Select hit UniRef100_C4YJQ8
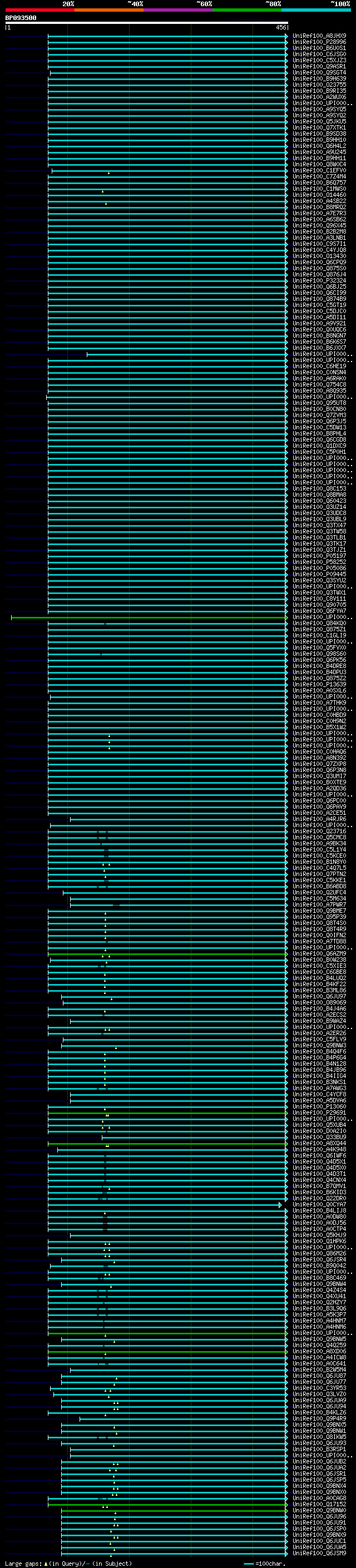This screenshot has height=1568, width=356. point(319,250)
